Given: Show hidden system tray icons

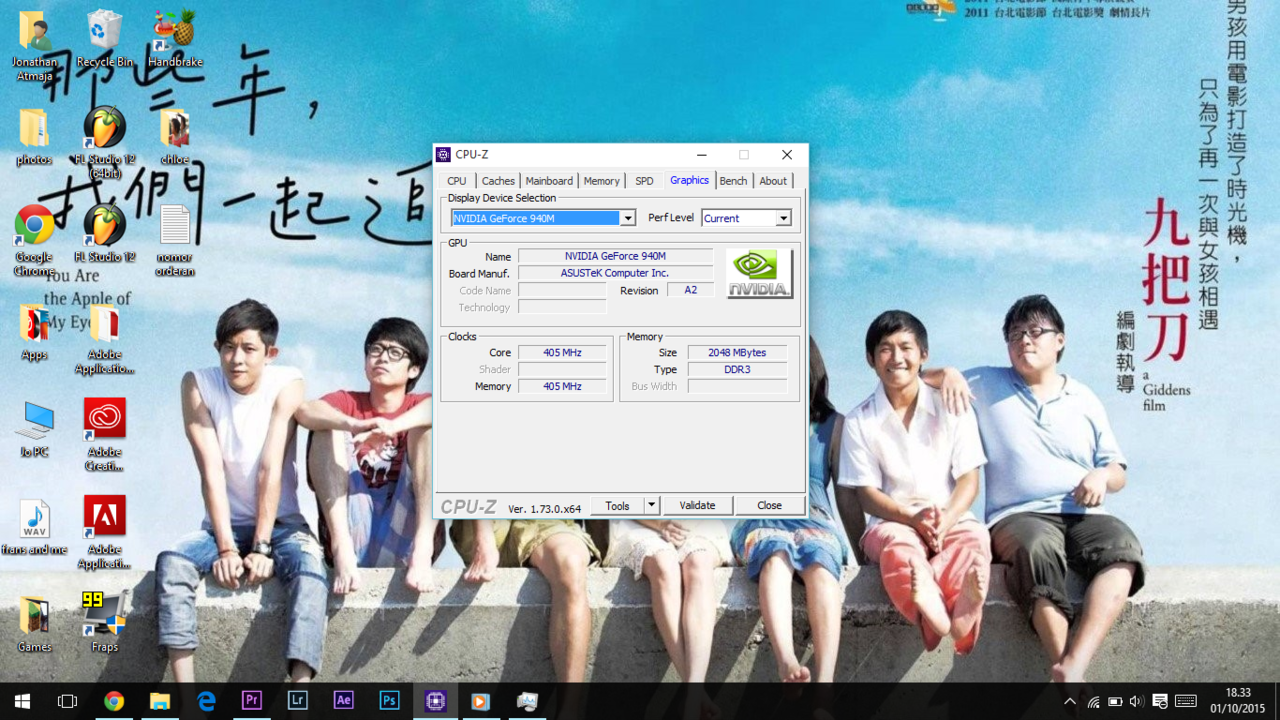Looking at the screenshot, I should pos(1070,702).
